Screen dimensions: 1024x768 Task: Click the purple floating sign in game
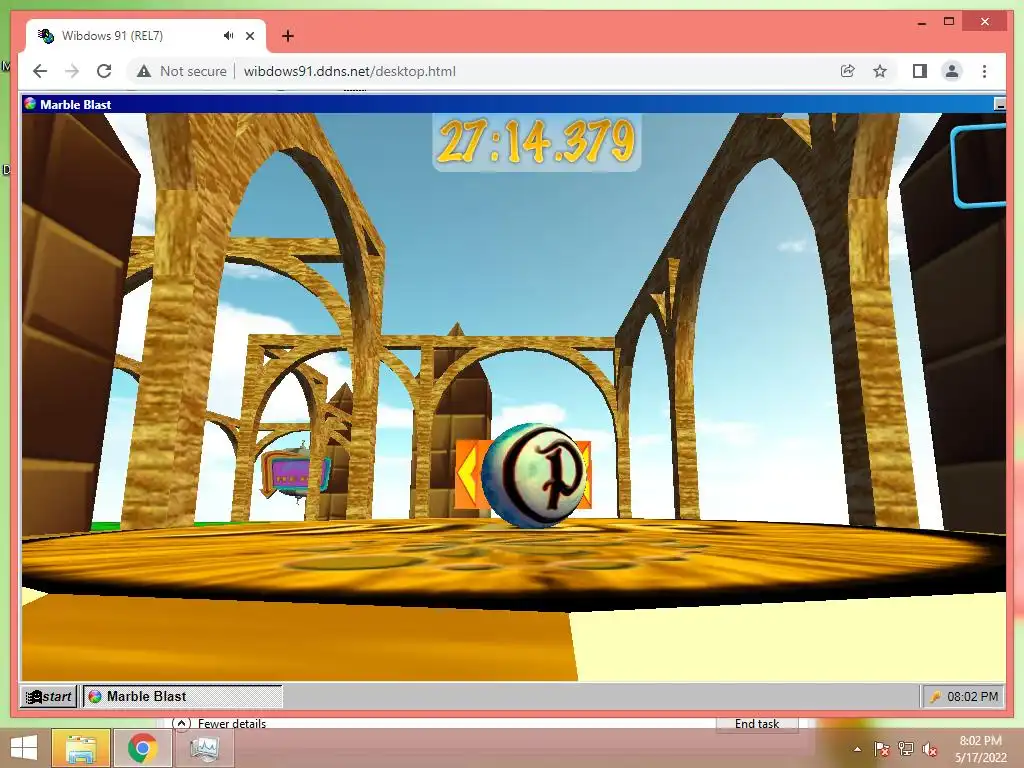tap(296, 473)
